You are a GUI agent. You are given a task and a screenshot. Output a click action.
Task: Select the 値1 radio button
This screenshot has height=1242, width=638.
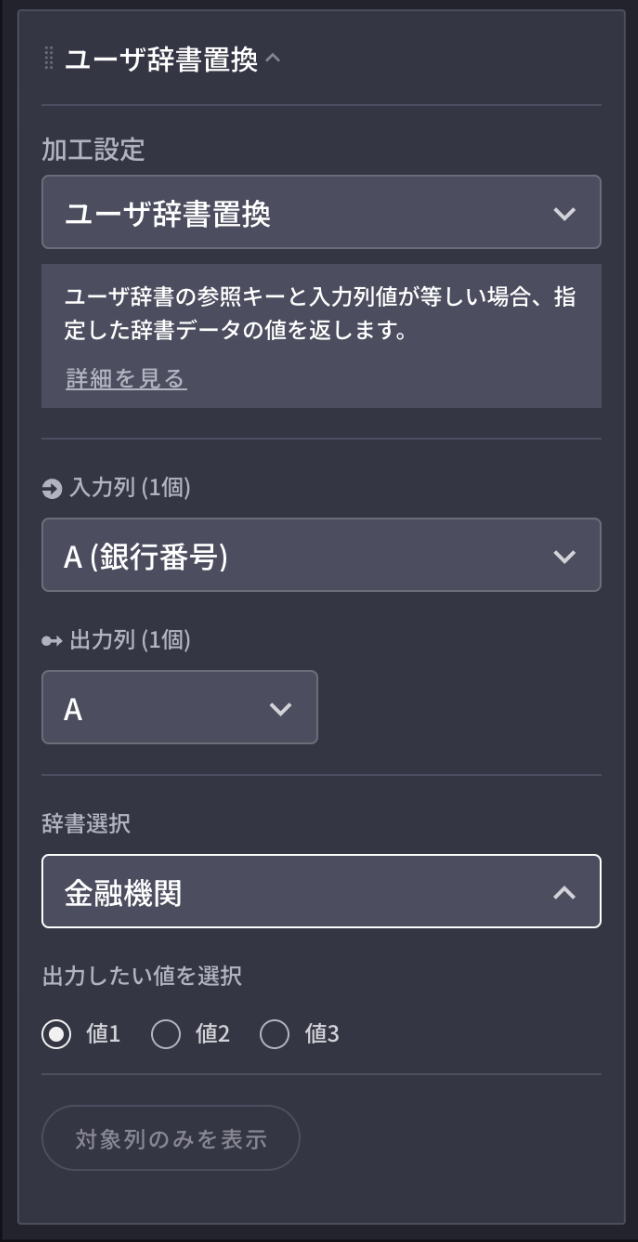pyautogui.click(x=57, y=1034)
